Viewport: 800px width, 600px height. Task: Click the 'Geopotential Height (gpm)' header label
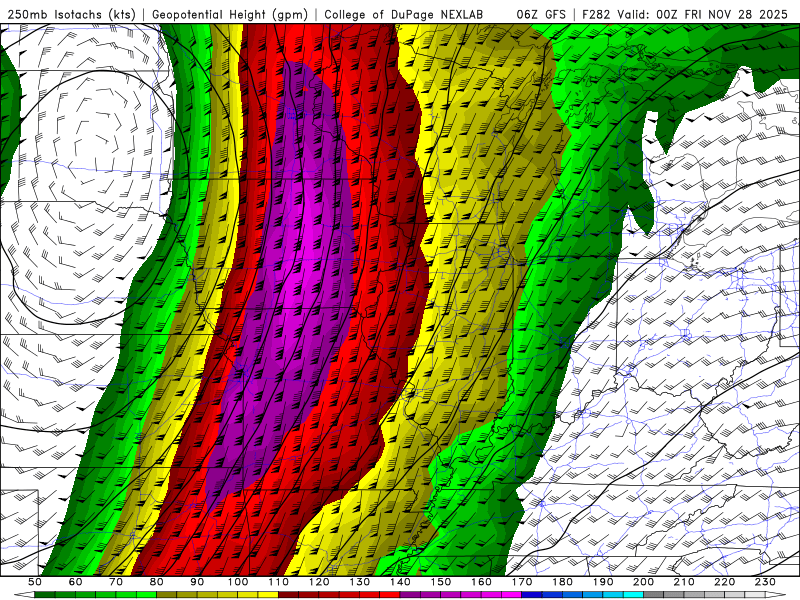pos(230,15)
